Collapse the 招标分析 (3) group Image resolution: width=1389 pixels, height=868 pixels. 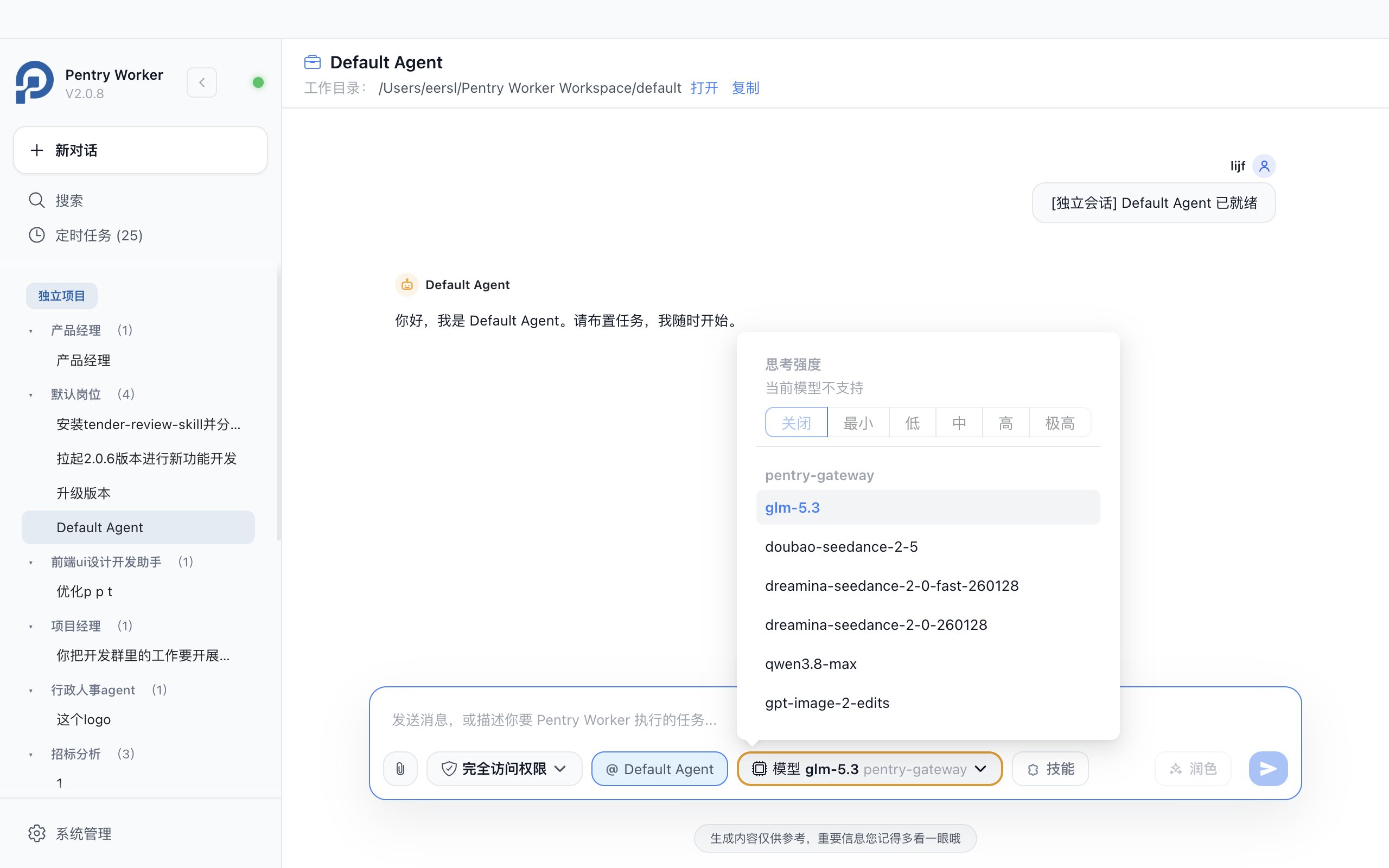(x=31, y=754)
